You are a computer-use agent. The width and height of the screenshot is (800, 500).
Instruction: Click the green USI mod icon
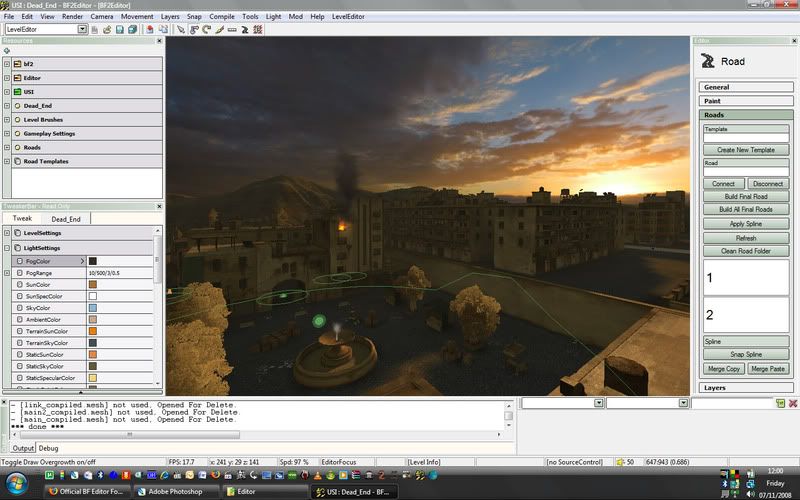tap(17, 92)
